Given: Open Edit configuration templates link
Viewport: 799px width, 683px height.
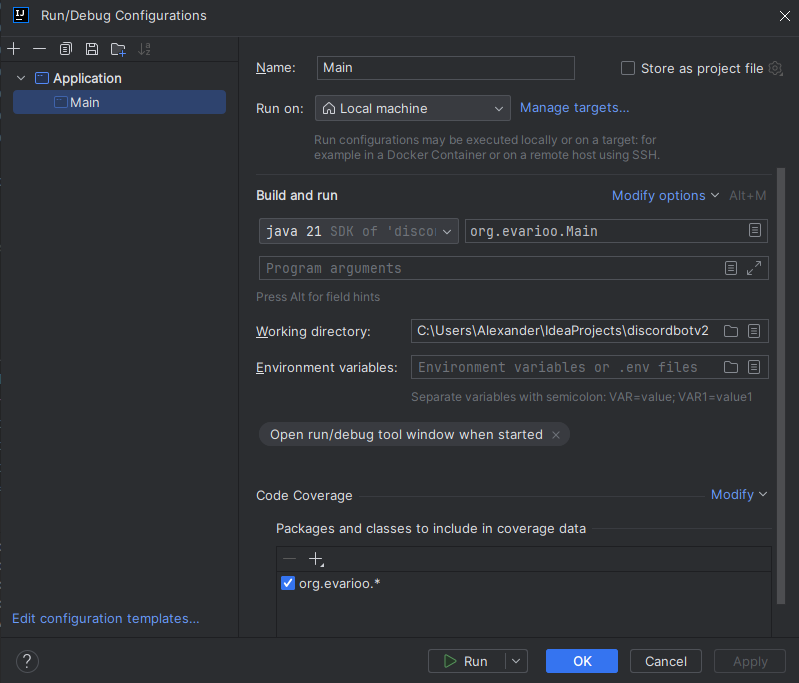Looking at the screenshot, I should tap(105, 619).
